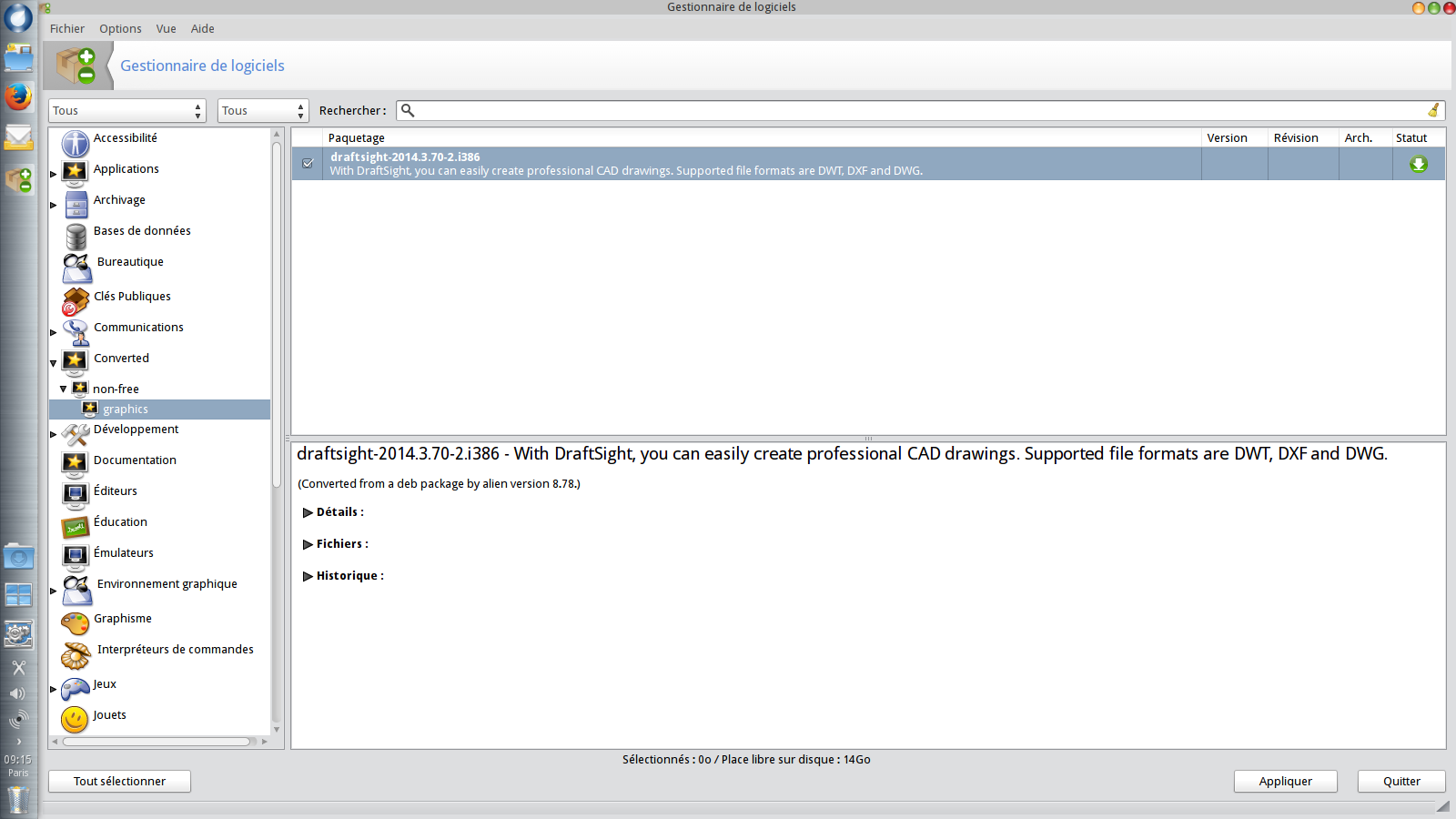Open the second Tous filter dropdown
The image size is (1456, 819).
pos(263,110)
